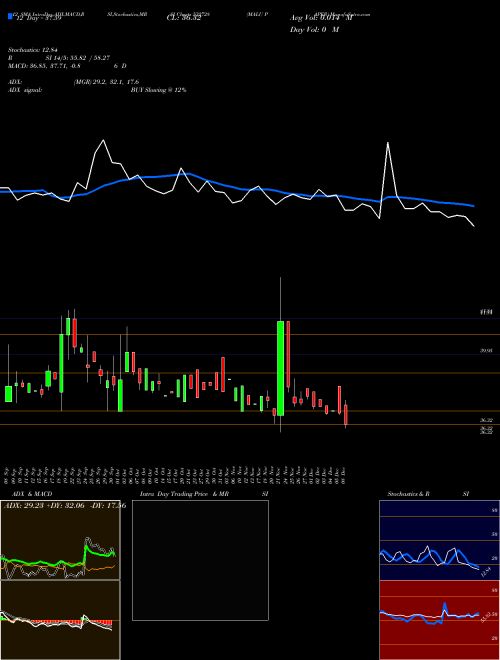The image size is (500, 660).
Task: Click the 'ADX: 29.23 +DY: 32.06 -DY: 17.56' header
Action: (x=65, y=505)
